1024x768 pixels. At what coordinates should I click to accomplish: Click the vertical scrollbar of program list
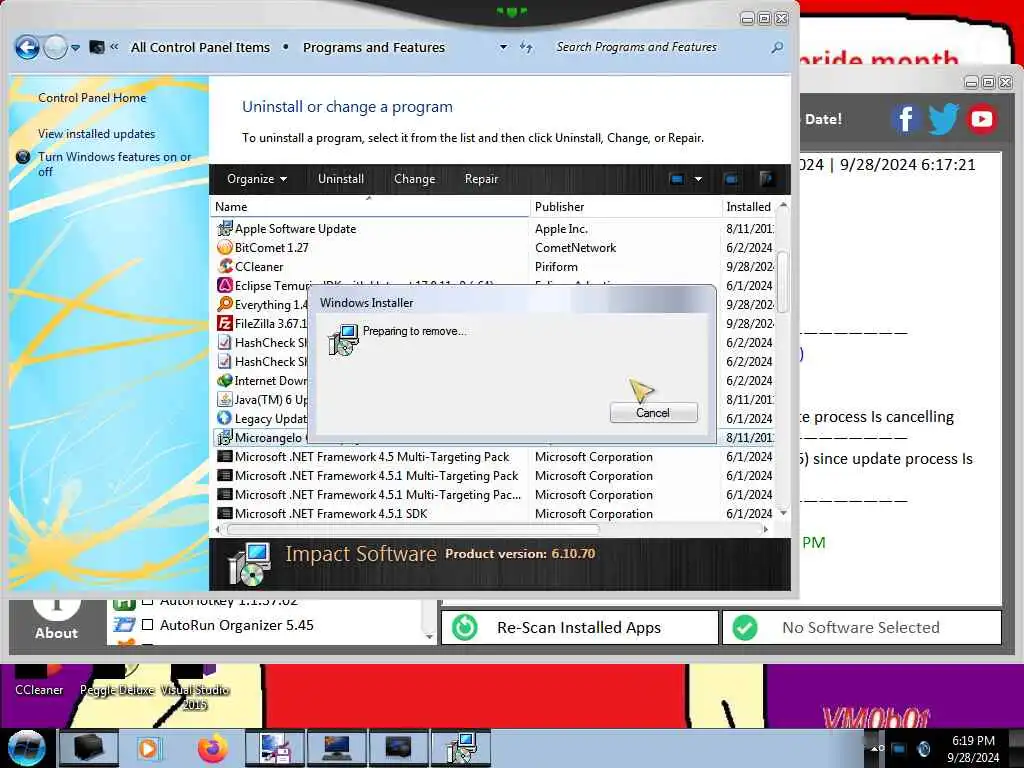(x=782, y=282)
